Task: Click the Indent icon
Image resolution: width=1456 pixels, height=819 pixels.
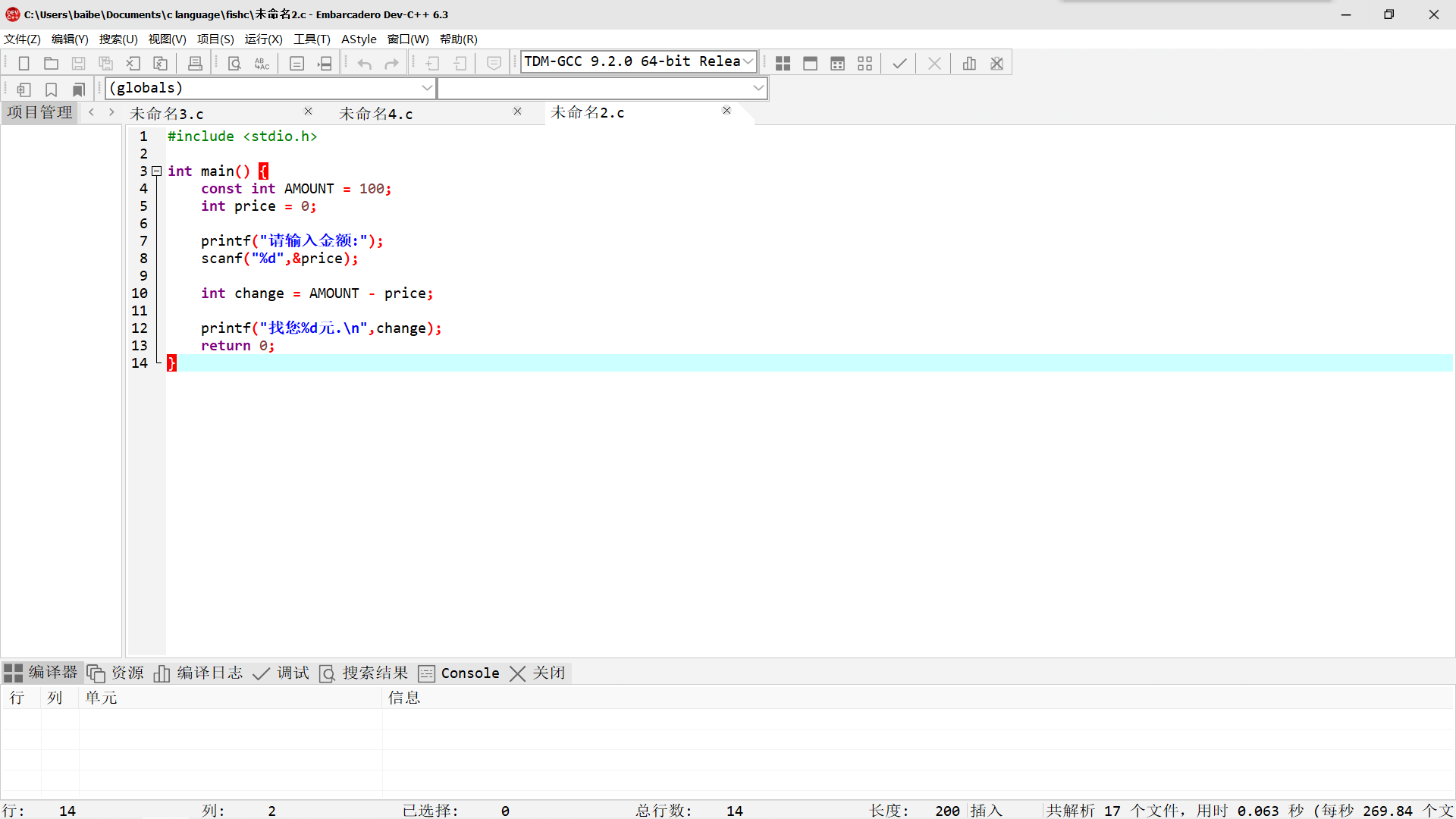Action: click(x=432, y=64)
